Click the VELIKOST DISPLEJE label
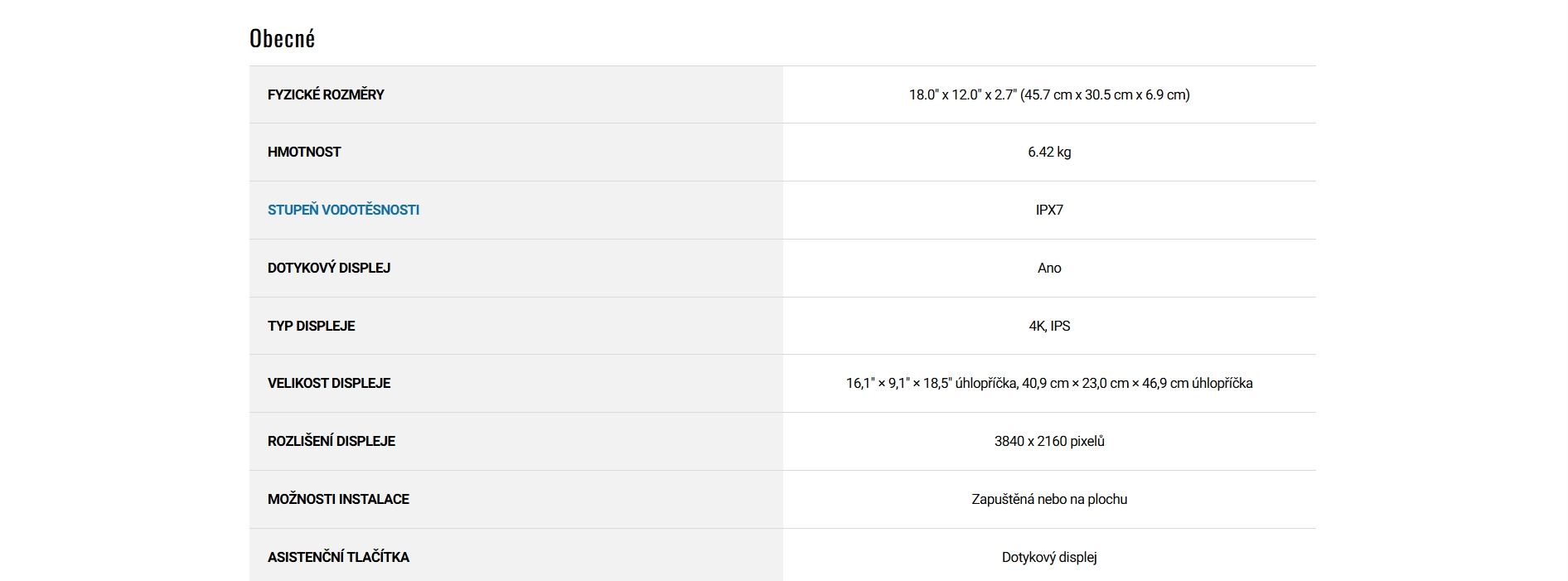 point(329,384)
